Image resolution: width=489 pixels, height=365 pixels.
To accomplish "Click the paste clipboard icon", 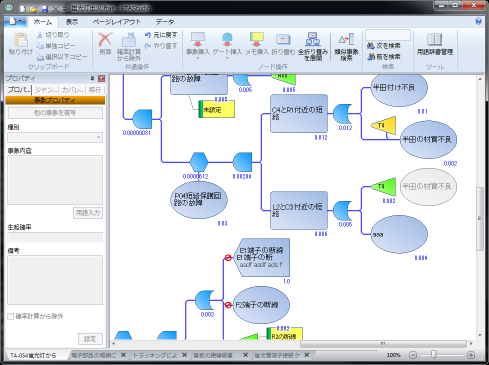I will (x=21, y=39).
